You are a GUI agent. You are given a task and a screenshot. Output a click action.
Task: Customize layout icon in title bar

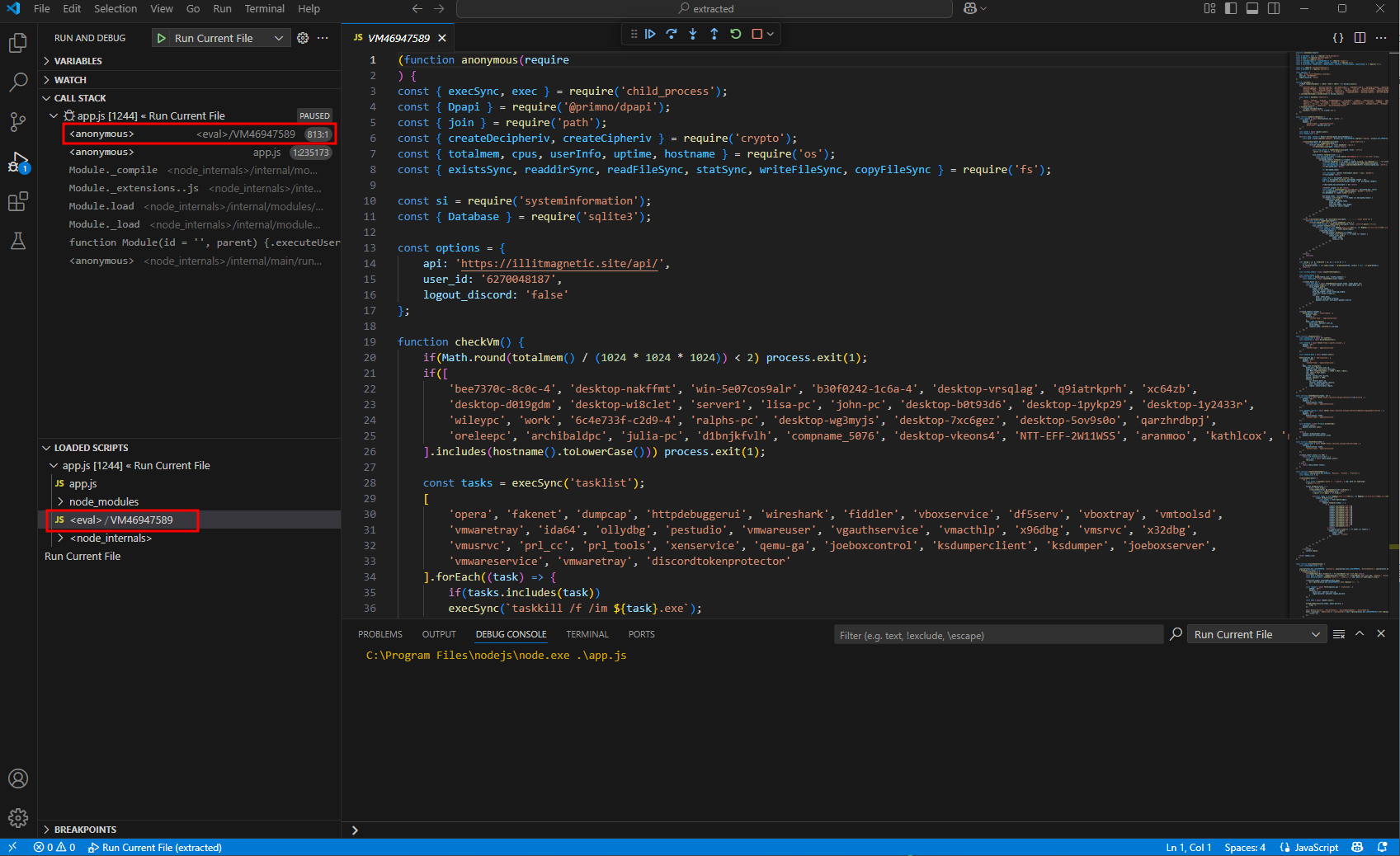click(1209, 8)
